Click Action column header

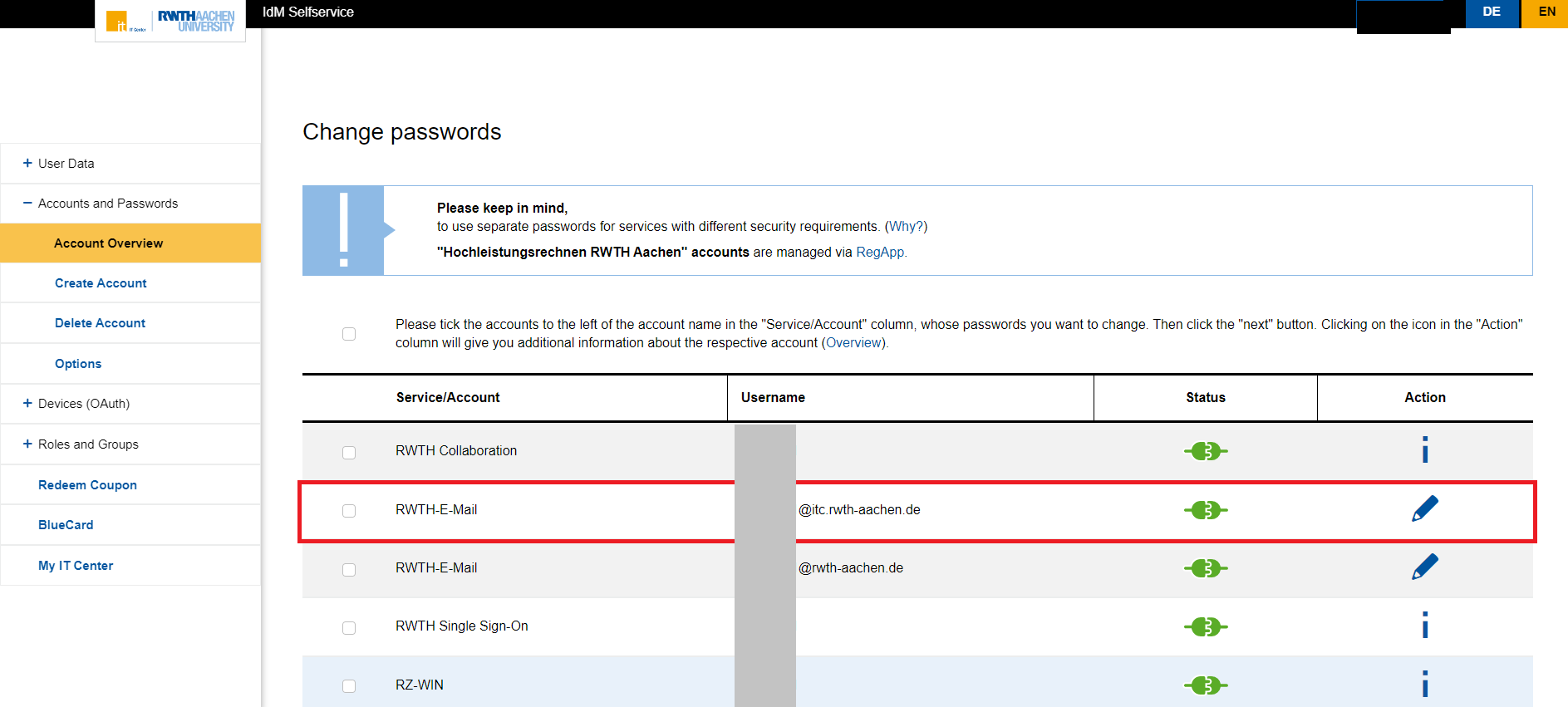(x=1425, y=397)
